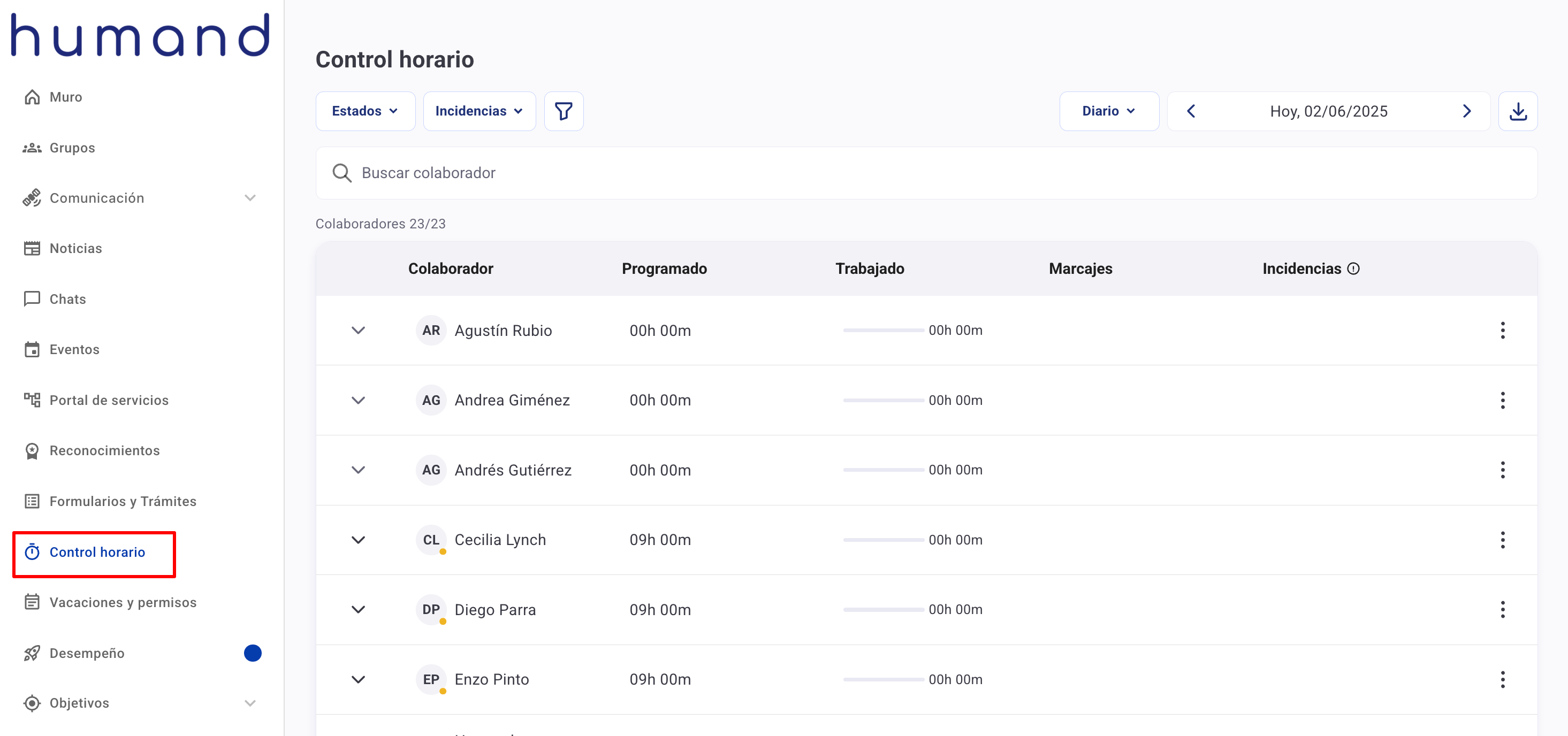The width and height of the screenshot is (1568, 736).
Task: Click the Trabajado column header
Action: pos(869,269)
